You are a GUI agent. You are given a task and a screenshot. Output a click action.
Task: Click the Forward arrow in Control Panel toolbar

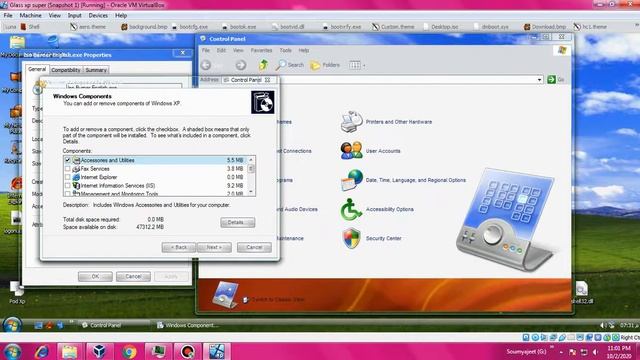(241, 65)
